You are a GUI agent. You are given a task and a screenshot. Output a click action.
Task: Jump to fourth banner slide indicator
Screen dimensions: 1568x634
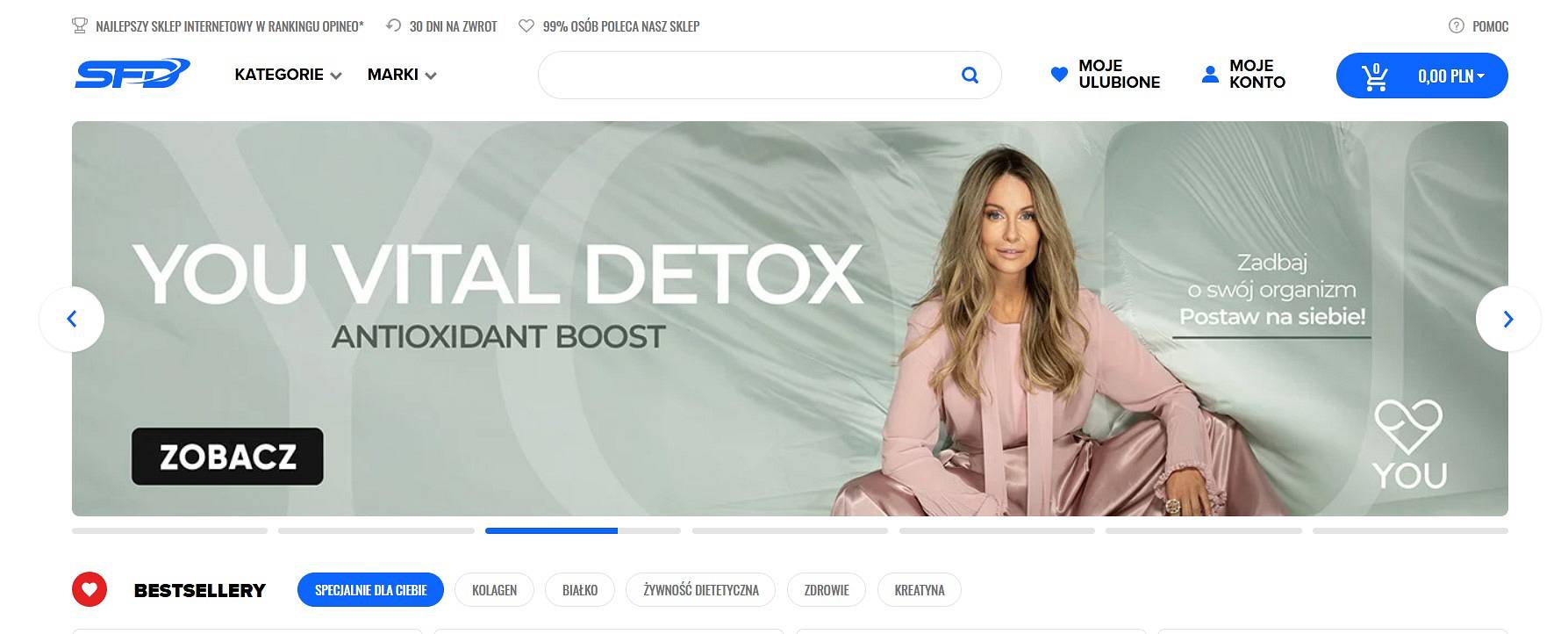coord(790,530)
